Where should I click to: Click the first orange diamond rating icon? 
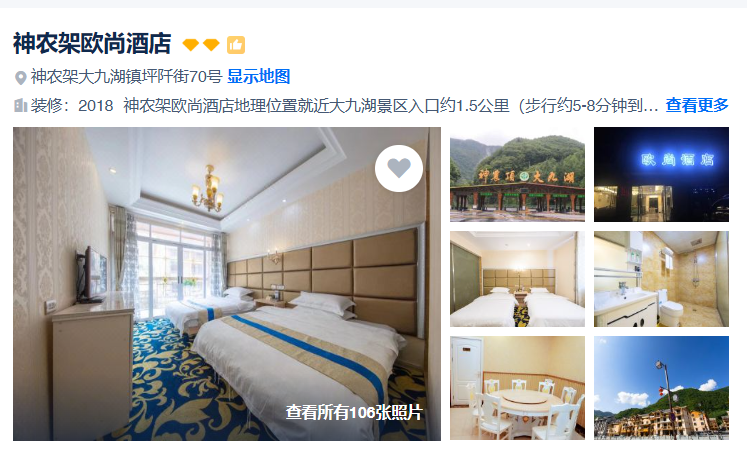(191, 45)
